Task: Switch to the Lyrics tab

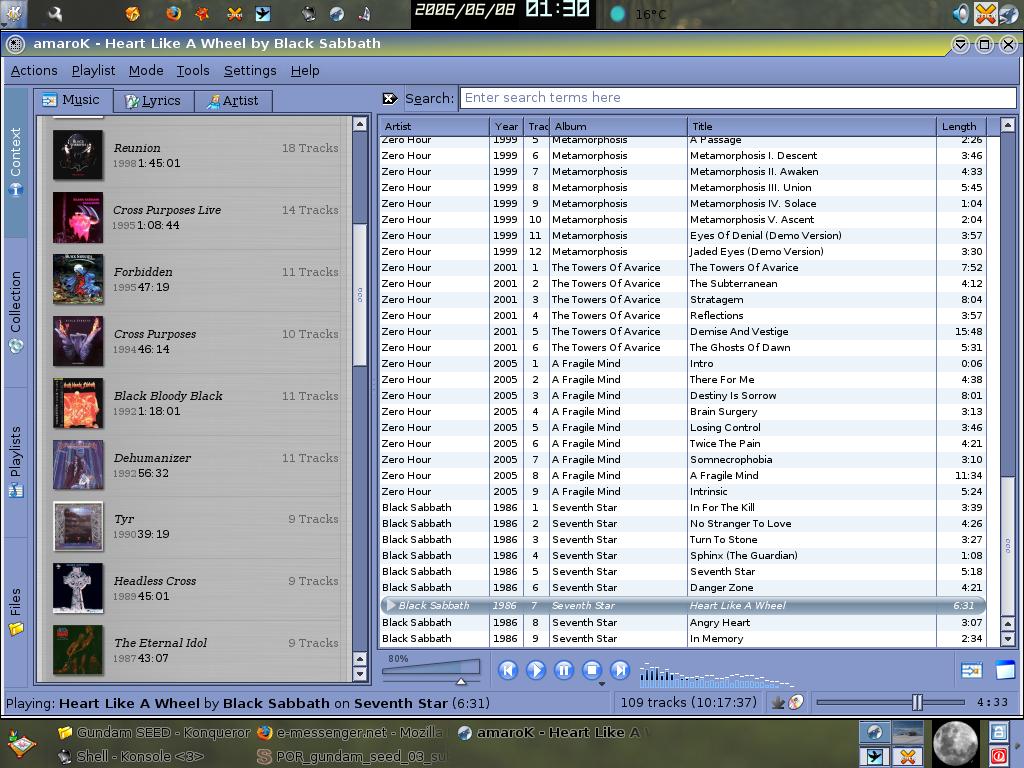Action: [153, 101]
